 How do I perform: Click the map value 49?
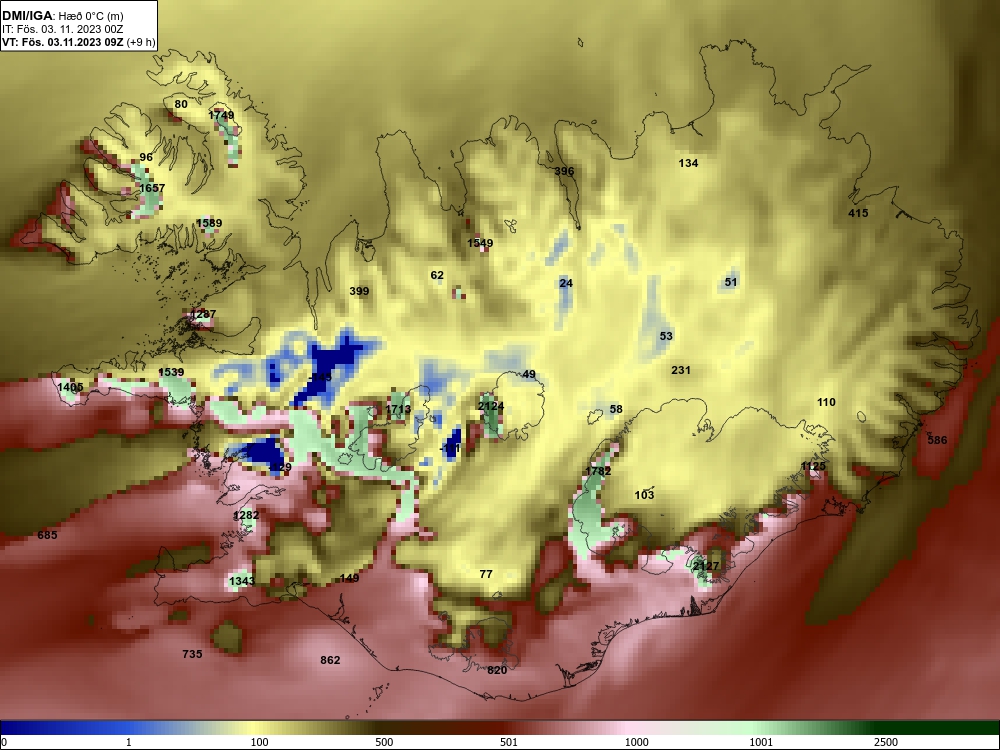(x=529, y=374)
